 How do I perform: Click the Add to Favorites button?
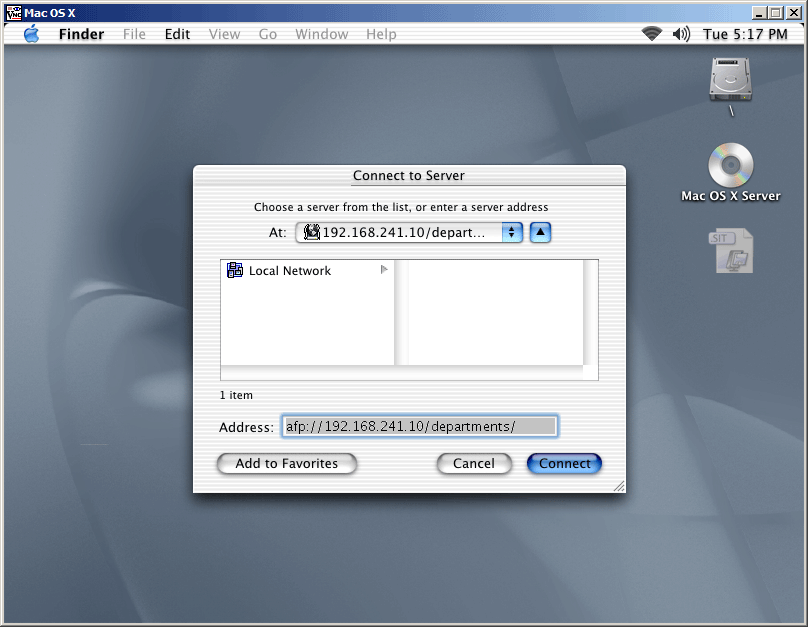point(286,463)
